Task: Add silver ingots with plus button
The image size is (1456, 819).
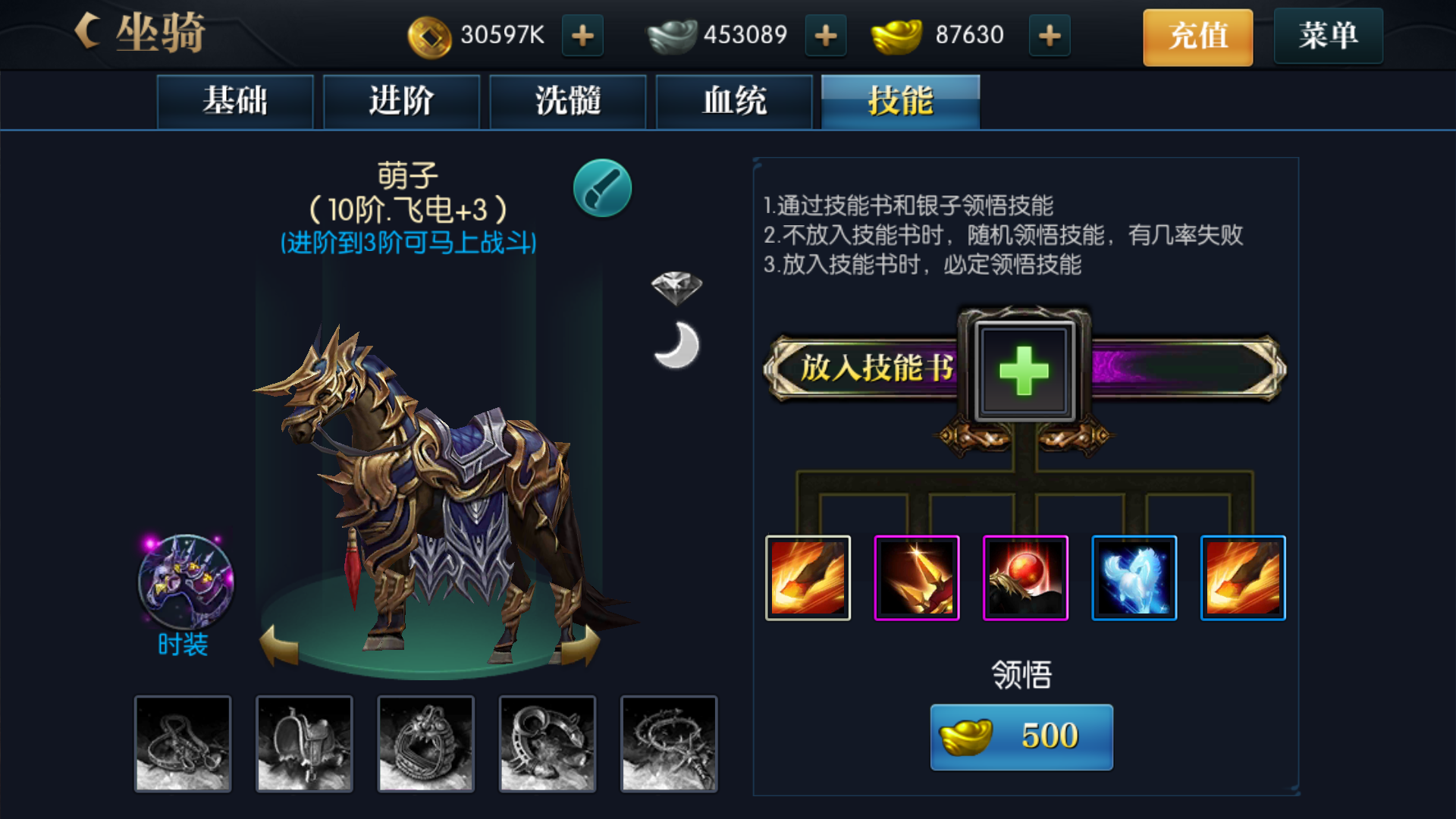Action: point(825,35)
